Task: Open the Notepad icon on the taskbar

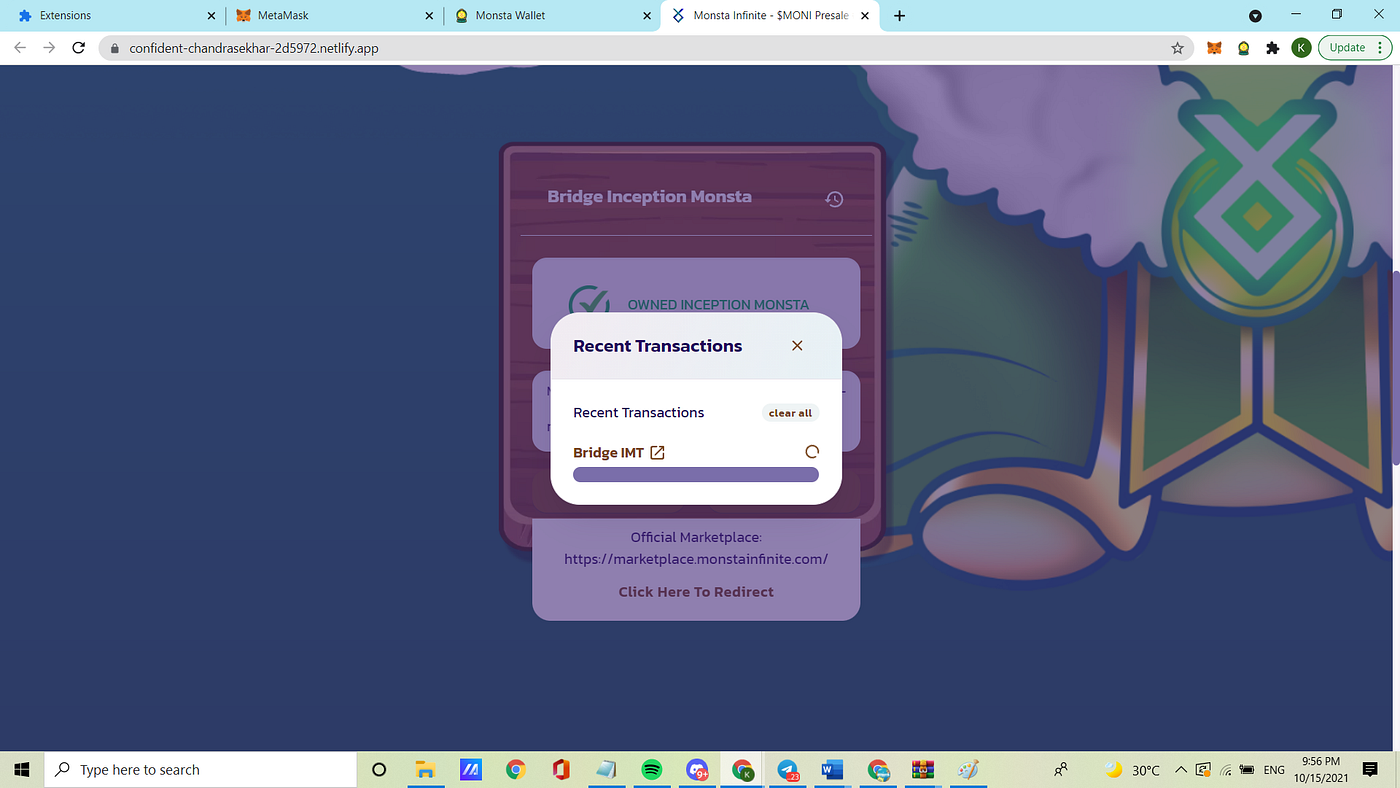Action: pyautogui.click(x=606, y=770)
